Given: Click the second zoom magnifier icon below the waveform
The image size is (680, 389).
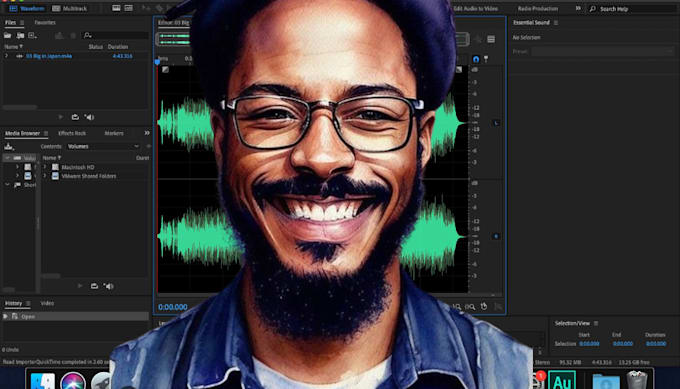Looking at the screenshot, I should 470,307.
